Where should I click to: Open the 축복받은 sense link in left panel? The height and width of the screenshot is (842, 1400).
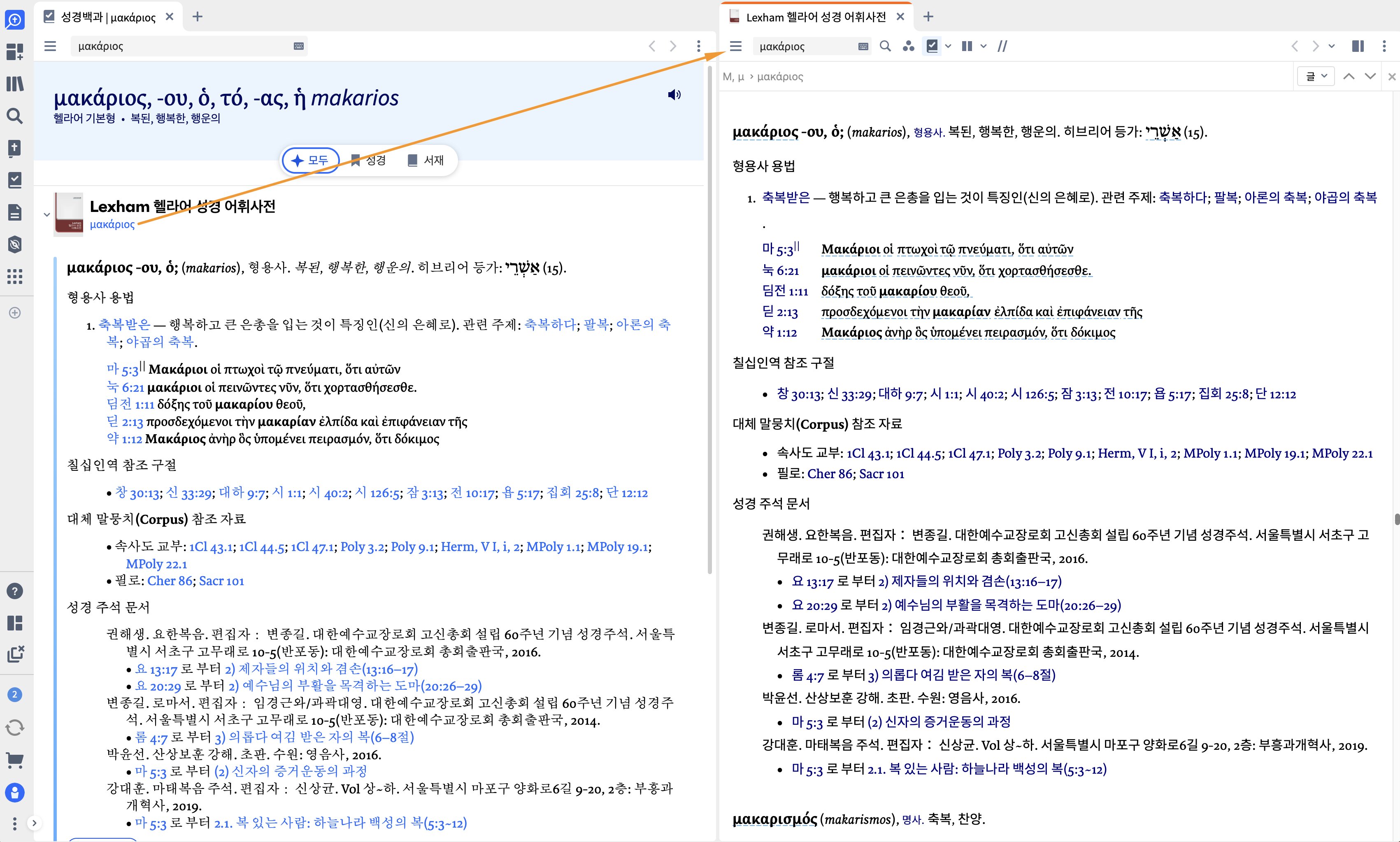point(125,325)
